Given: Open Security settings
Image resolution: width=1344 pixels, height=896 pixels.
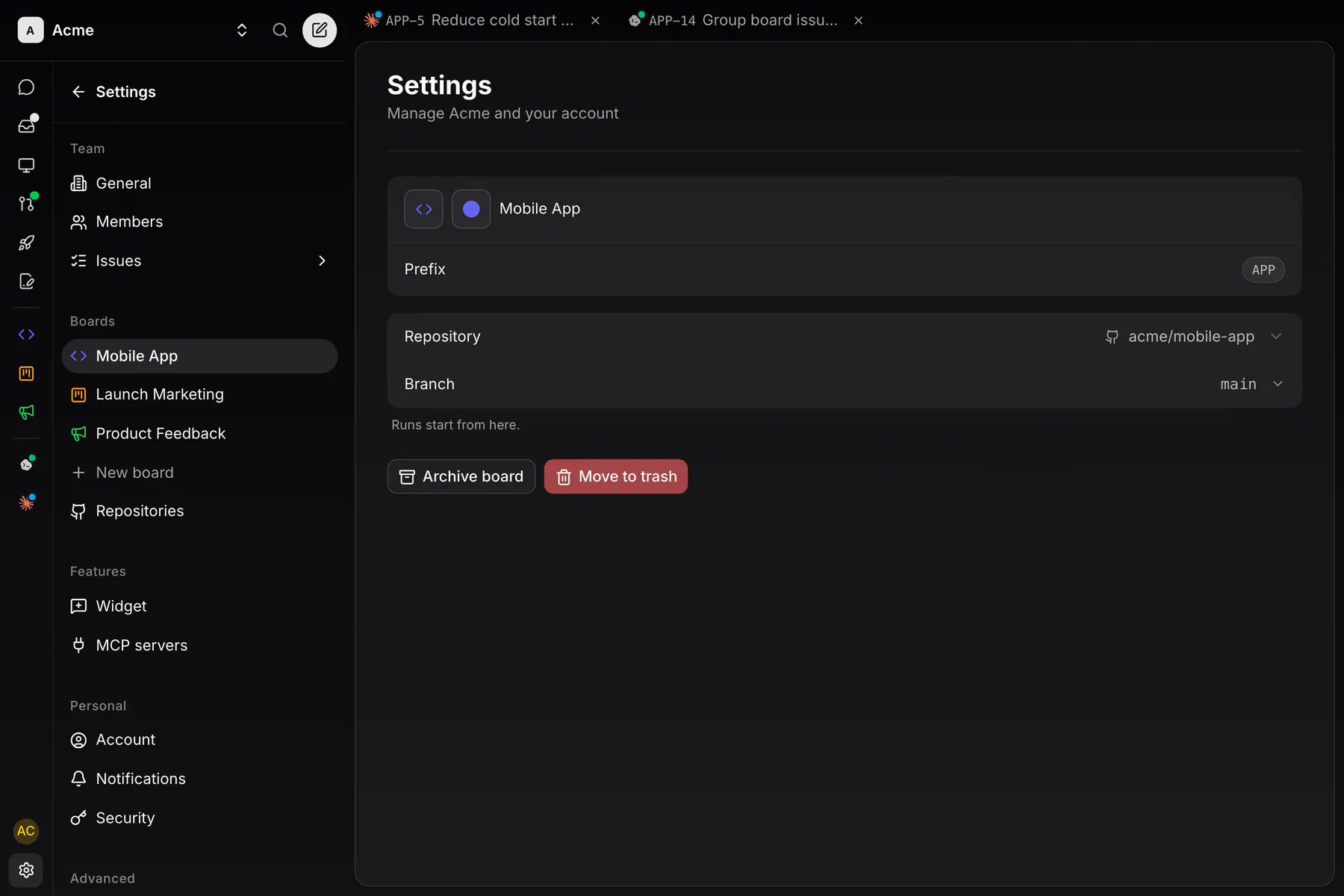Looking at the screenshot, I should (199, 818).
